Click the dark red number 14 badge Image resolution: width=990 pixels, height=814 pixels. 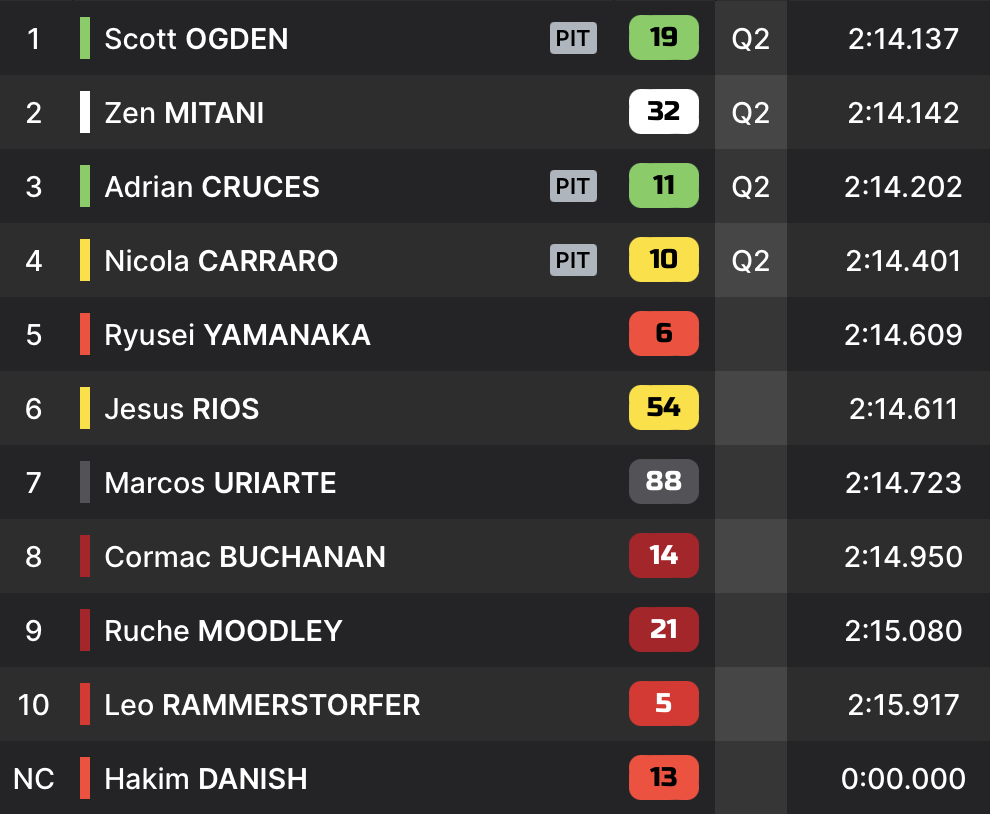pyautogui.click(x=663, y=556)
